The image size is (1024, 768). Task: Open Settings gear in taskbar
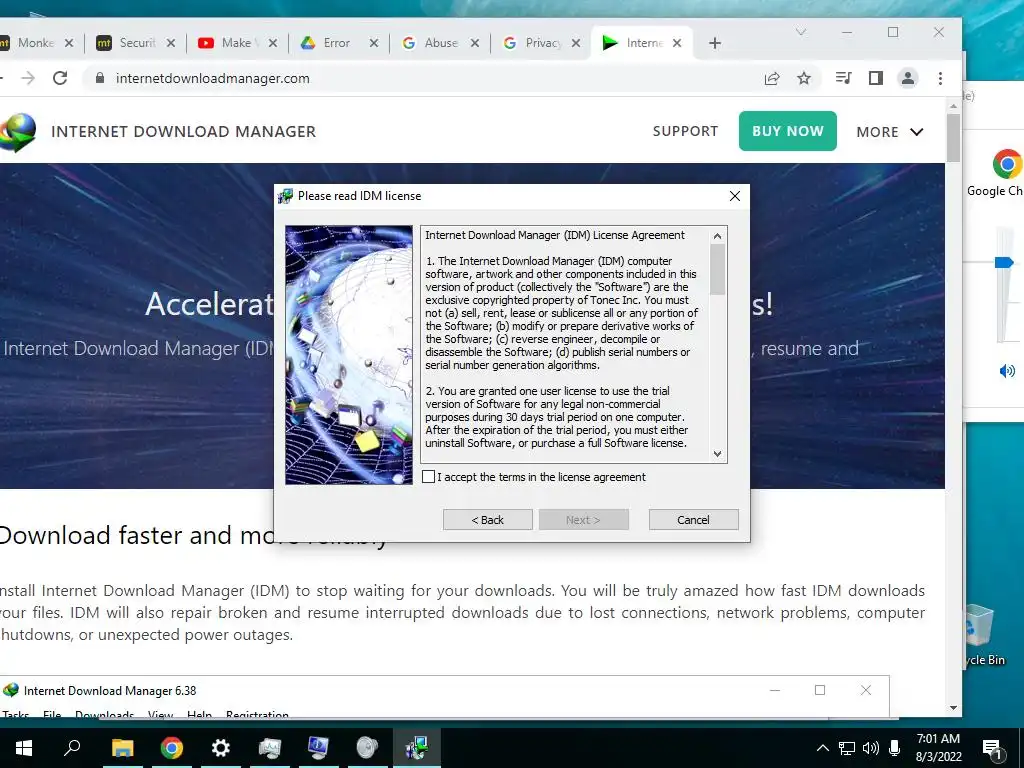point(221,748)
